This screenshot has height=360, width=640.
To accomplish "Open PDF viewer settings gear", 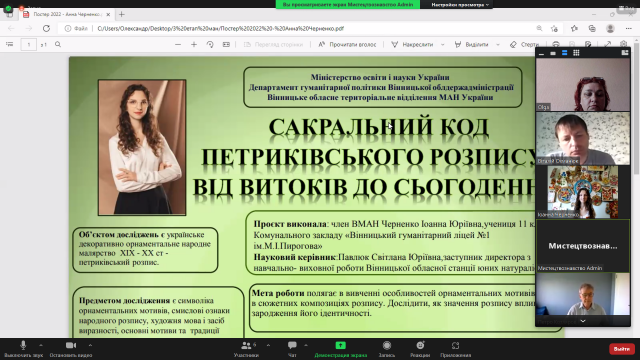I will click(x=623, y=44).
